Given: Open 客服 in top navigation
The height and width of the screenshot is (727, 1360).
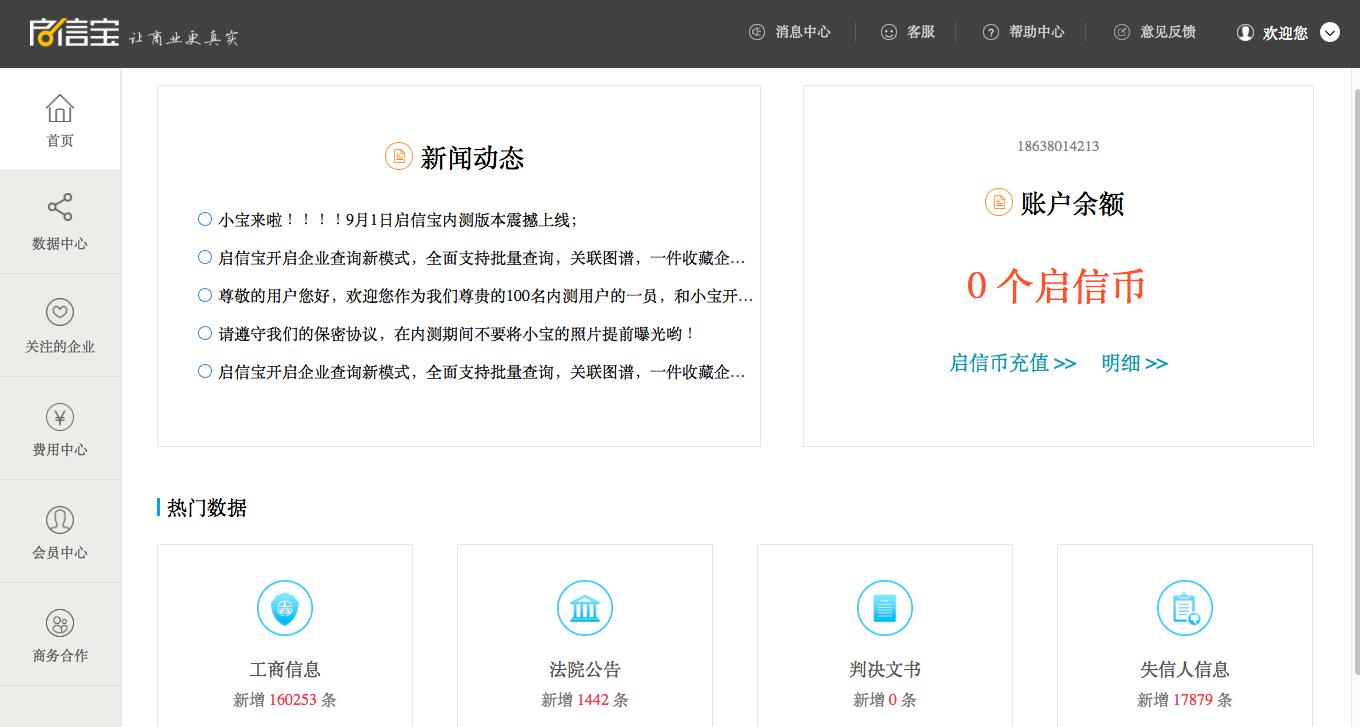Looking at the screenshot, I should 908,32.
